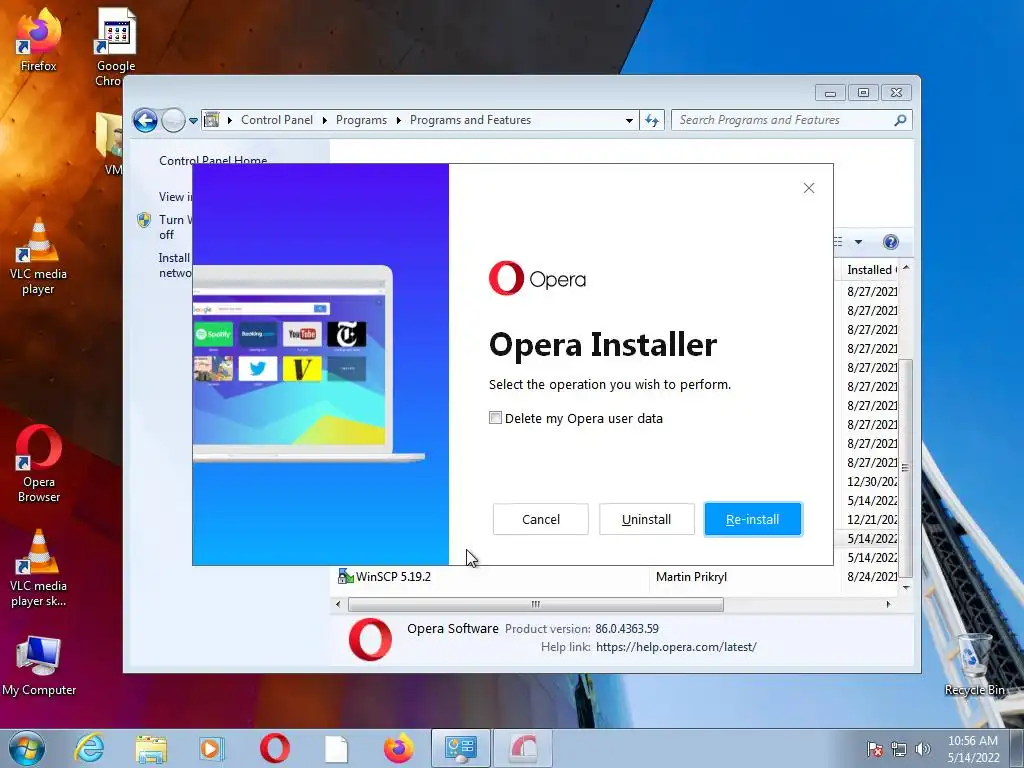
Task: Click the horizontal scrollbar left arrow
Action: [338, 604]
